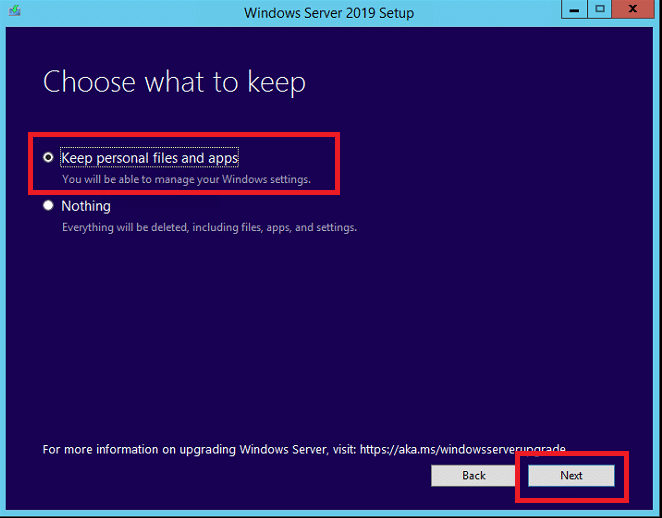The width and height of the screenshot is (662, 518).
Task: Click the 'For more information on upgrading' text
Action: 139,449
